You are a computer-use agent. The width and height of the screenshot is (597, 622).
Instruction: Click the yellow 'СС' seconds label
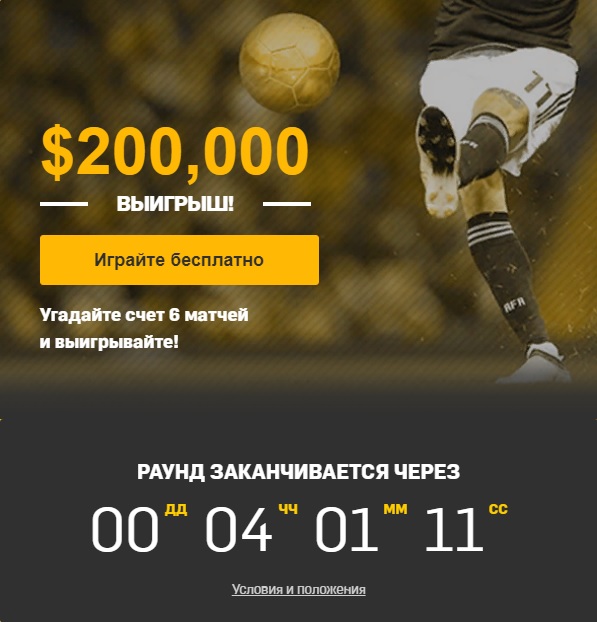pyautogui.click(x=498, y=509)
